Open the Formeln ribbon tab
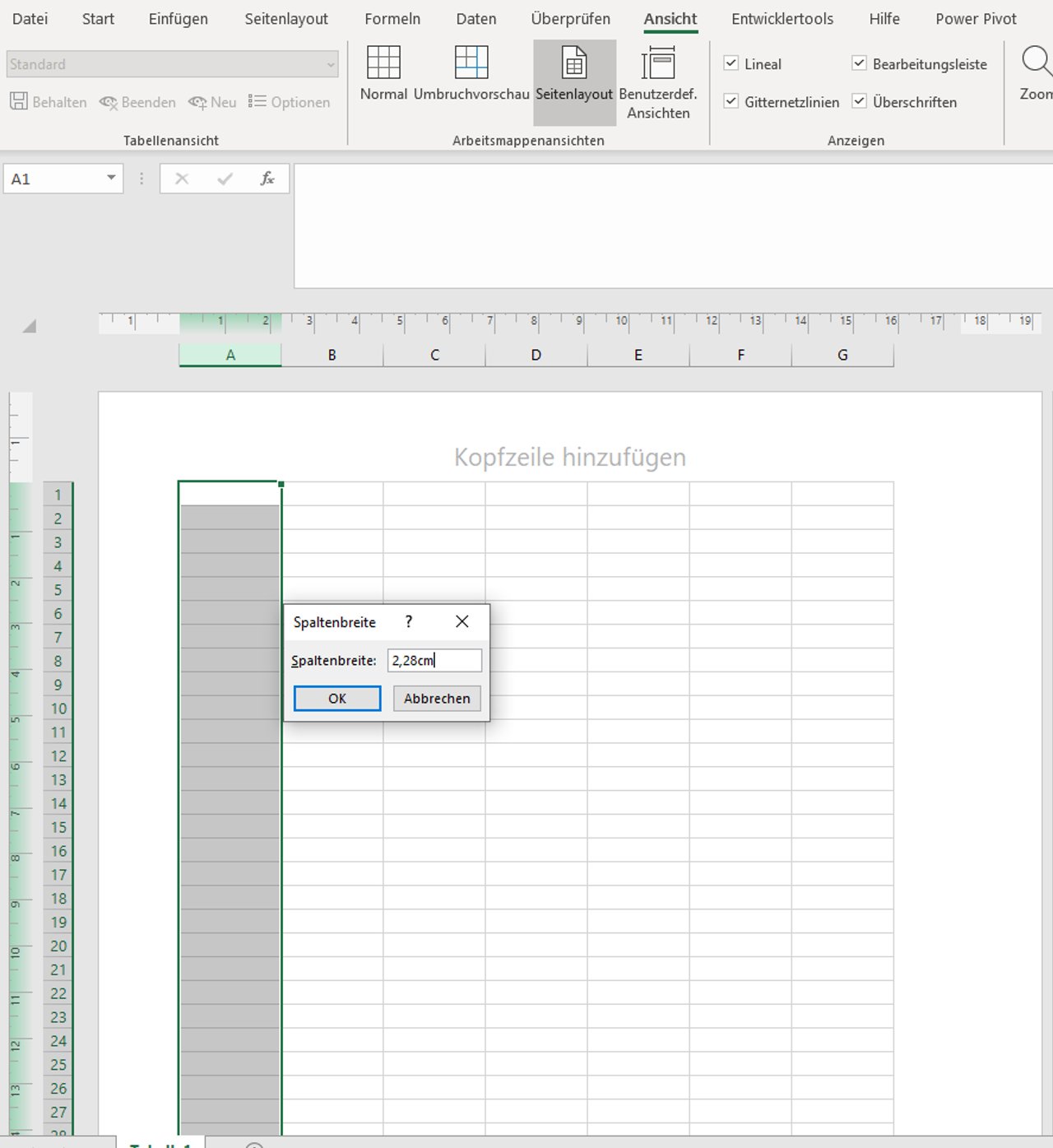1053x1148 pixels. click(392, 19)
